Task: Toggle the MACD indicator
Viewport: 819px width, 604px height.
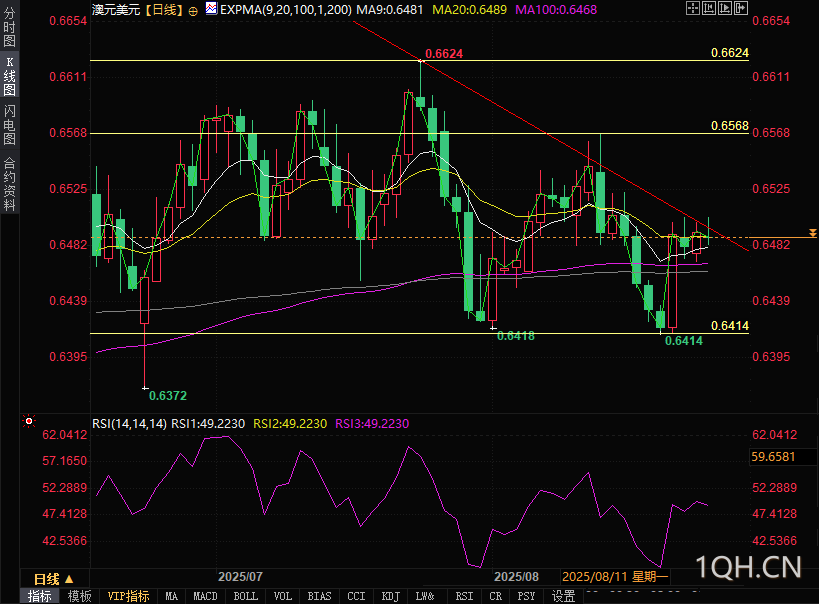Action: click(x=205, y=596)
